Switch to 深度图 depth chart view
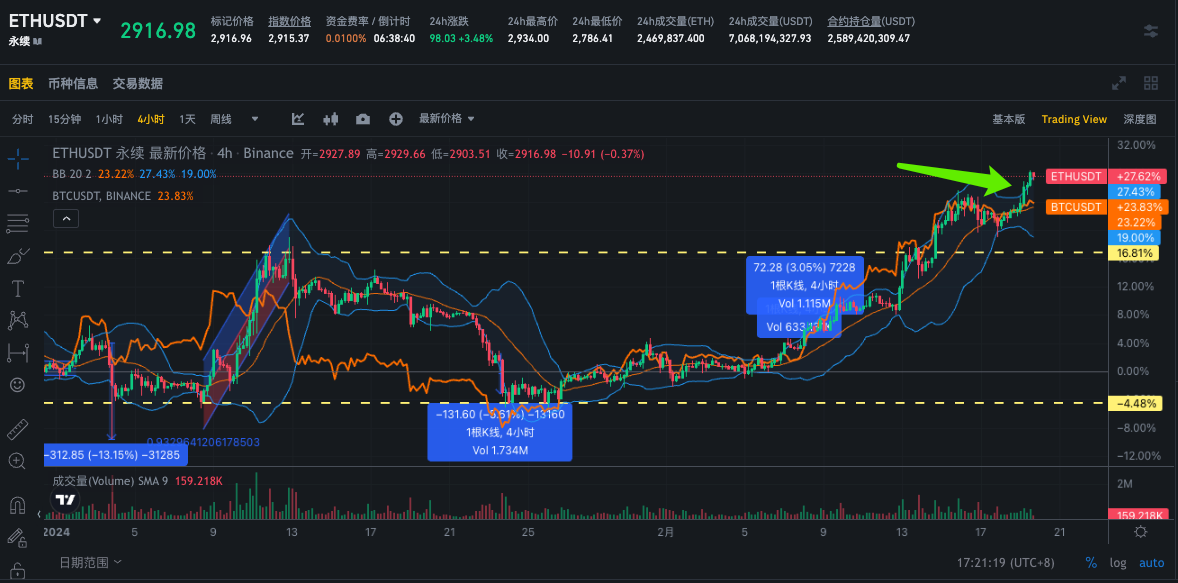Viewport: 1178px width, 583px height. [1140, 119]
